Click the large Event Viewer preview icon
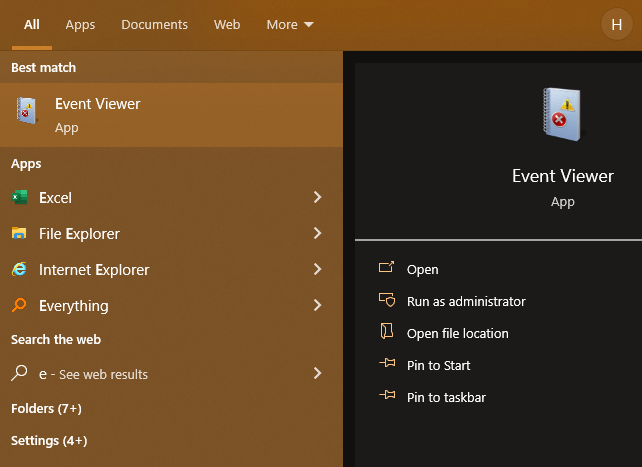 (562, 113)
